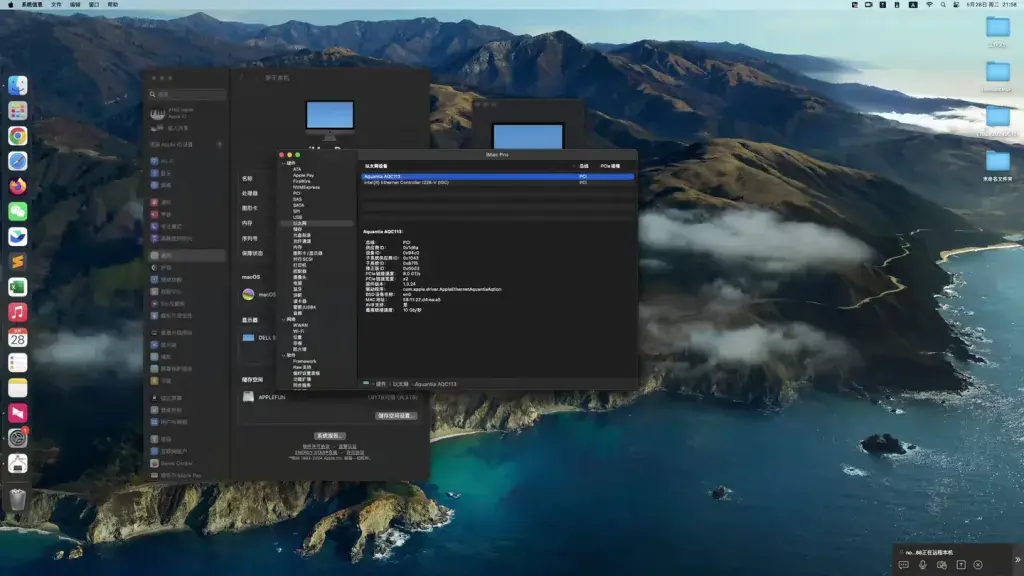Open WeChat from the Dock

pyautogui.click(x=18, y=211)
